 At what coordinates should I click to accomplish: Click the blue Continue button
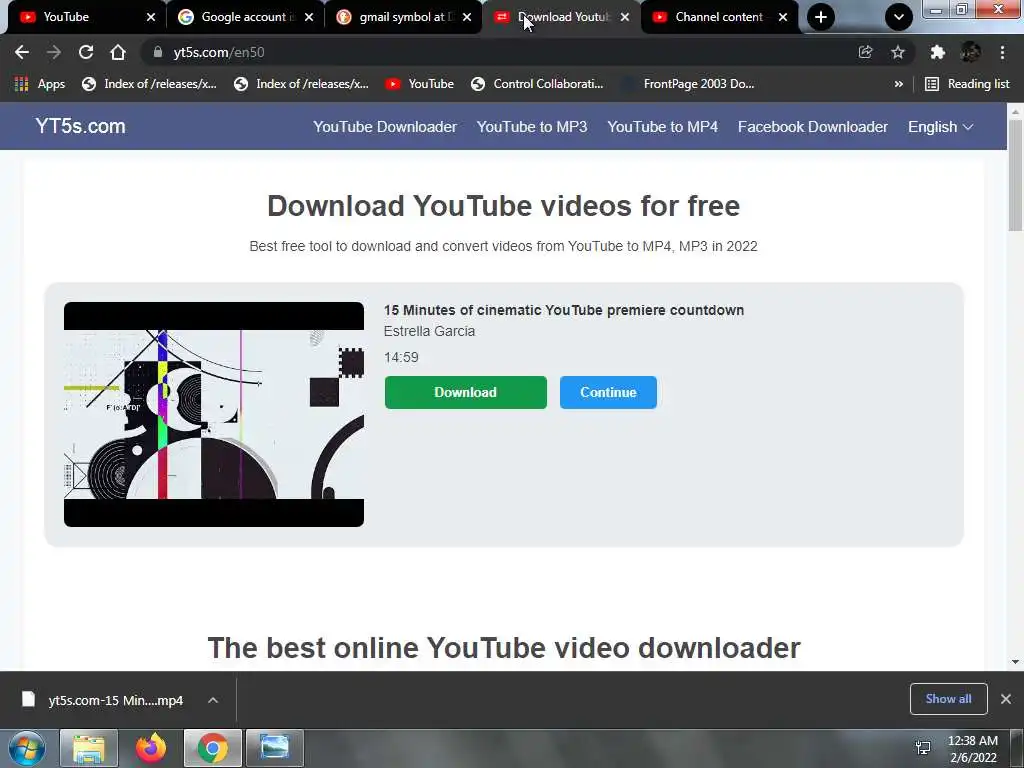tap(608, 392)
